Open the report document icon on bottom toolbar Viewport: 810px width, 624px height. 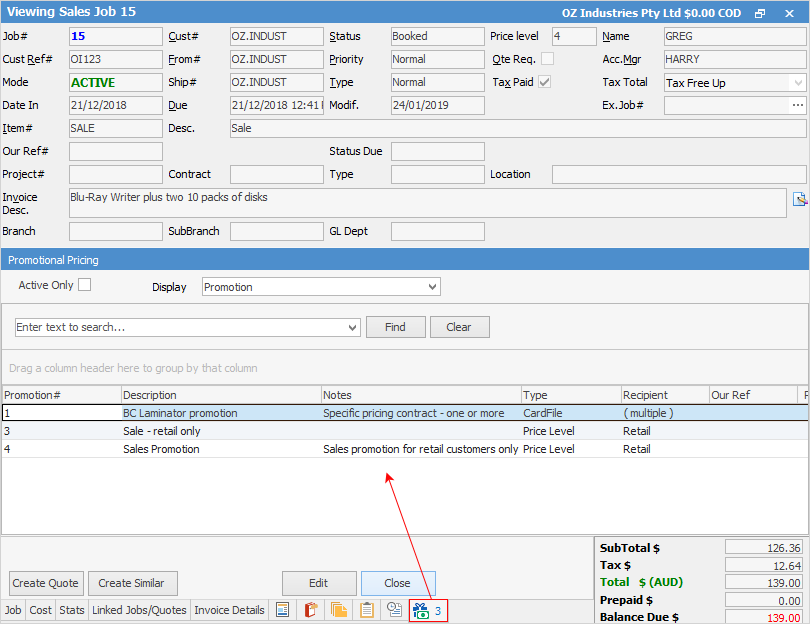point(283,610)
